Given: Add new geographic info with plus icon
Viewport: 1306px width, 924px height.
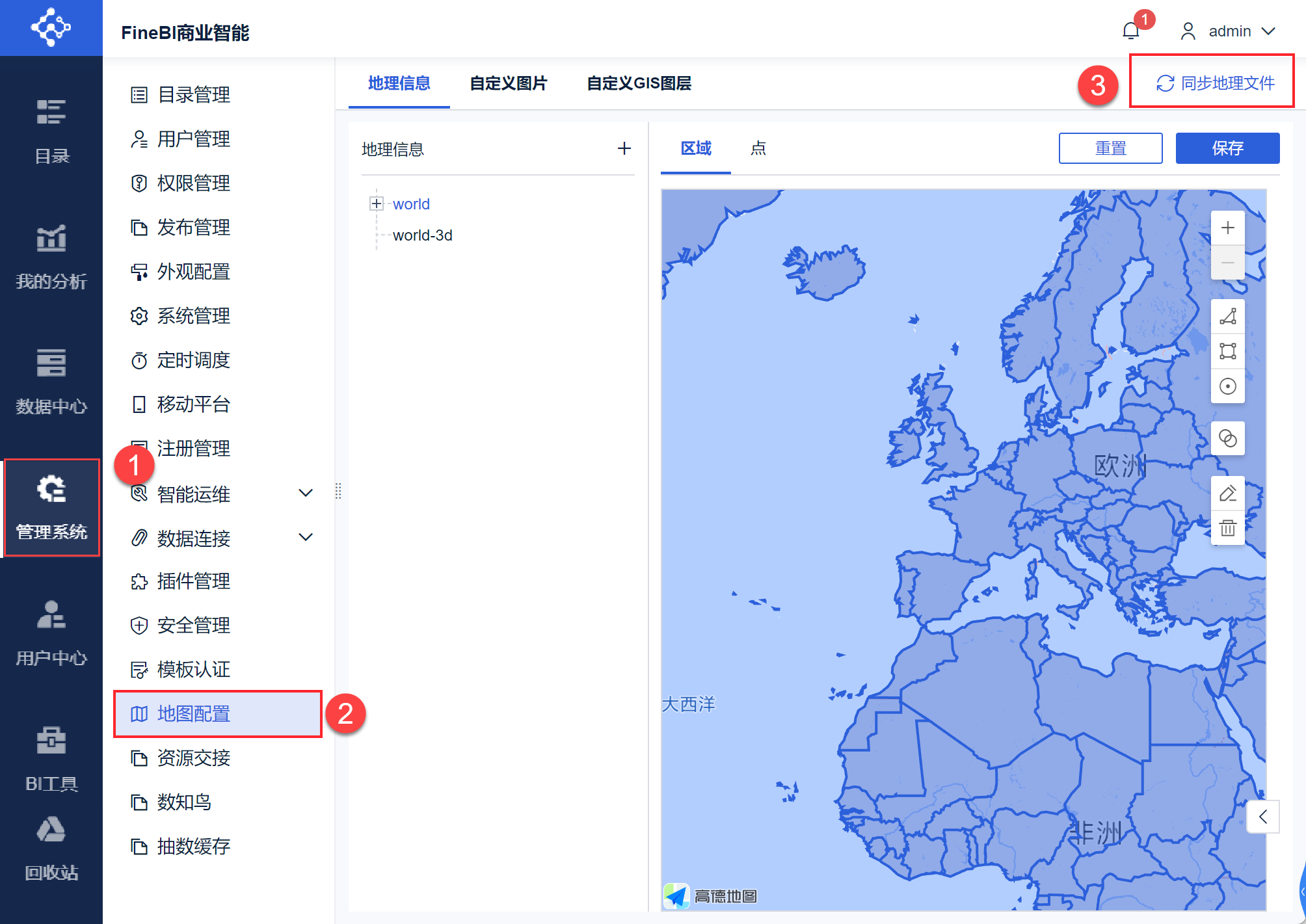Looking at the screenshot, I should point(624,149).
